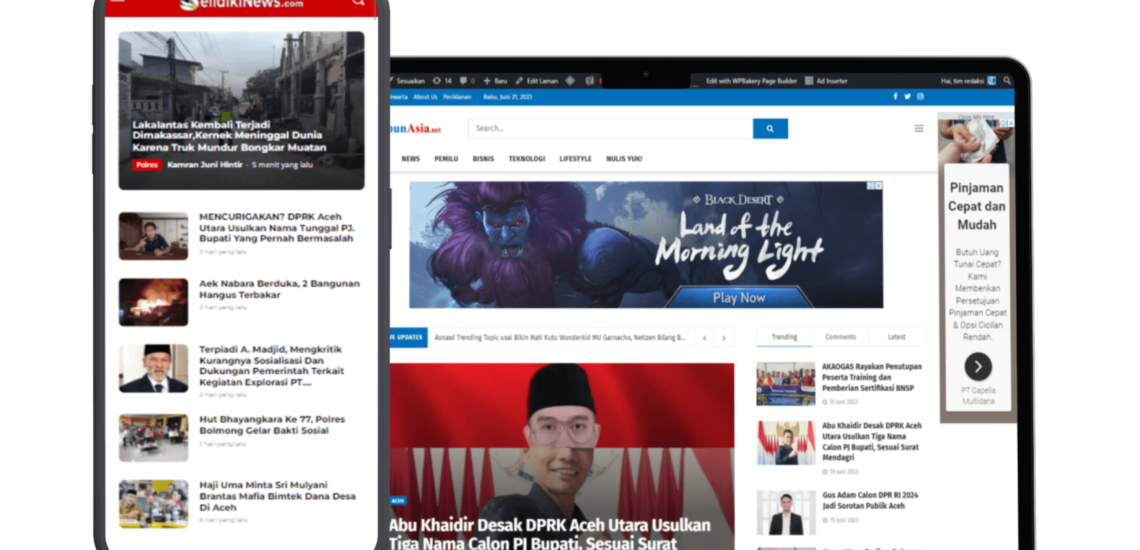1140x550 pixels.
Task: Select BISNIS in the navigation menu
Action: coord(483,159)
